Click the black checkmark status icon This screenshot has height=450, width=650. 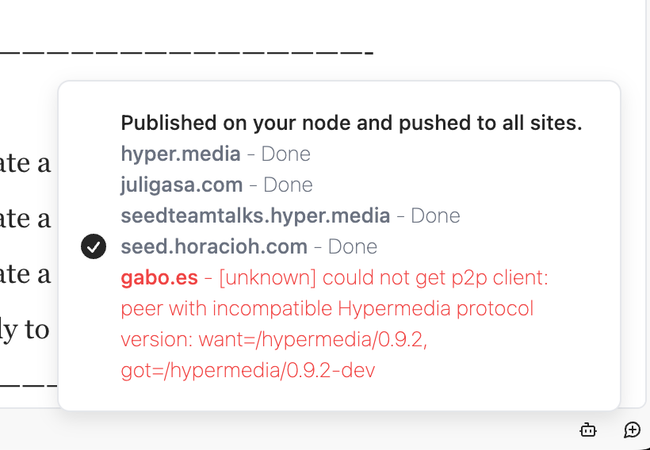(93, 246)
